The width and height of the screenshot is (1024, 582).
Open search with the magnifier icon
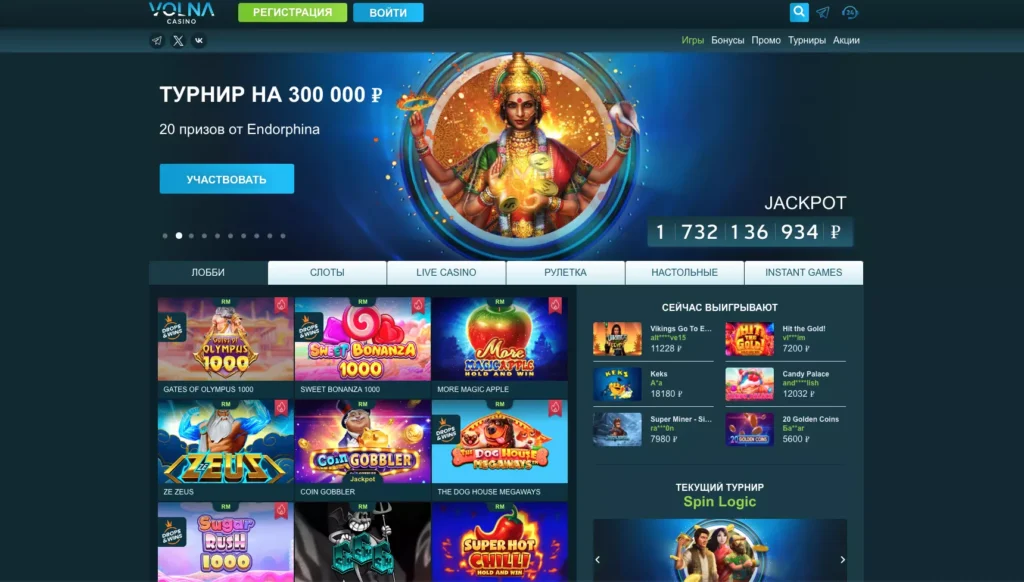coord(799,12)
